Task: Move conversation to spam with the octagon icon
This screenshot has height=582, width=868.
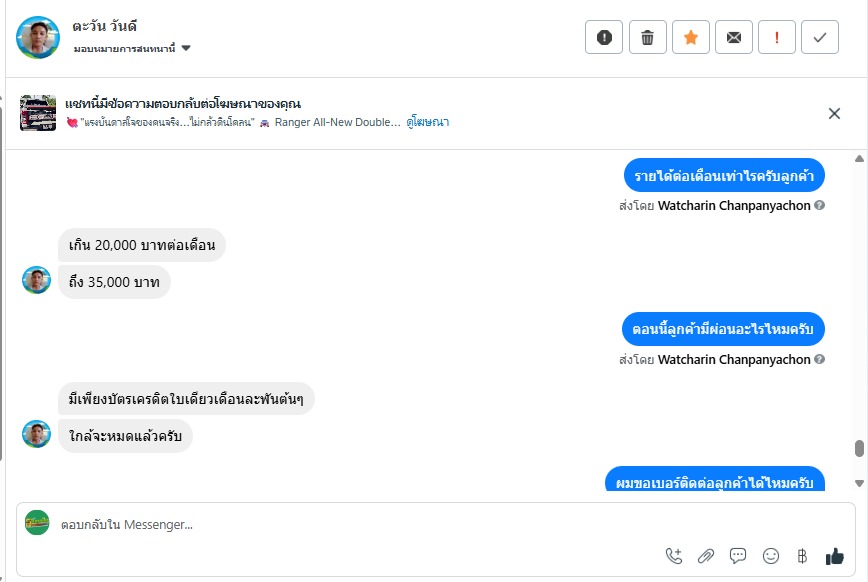Action: coord(604,38)
